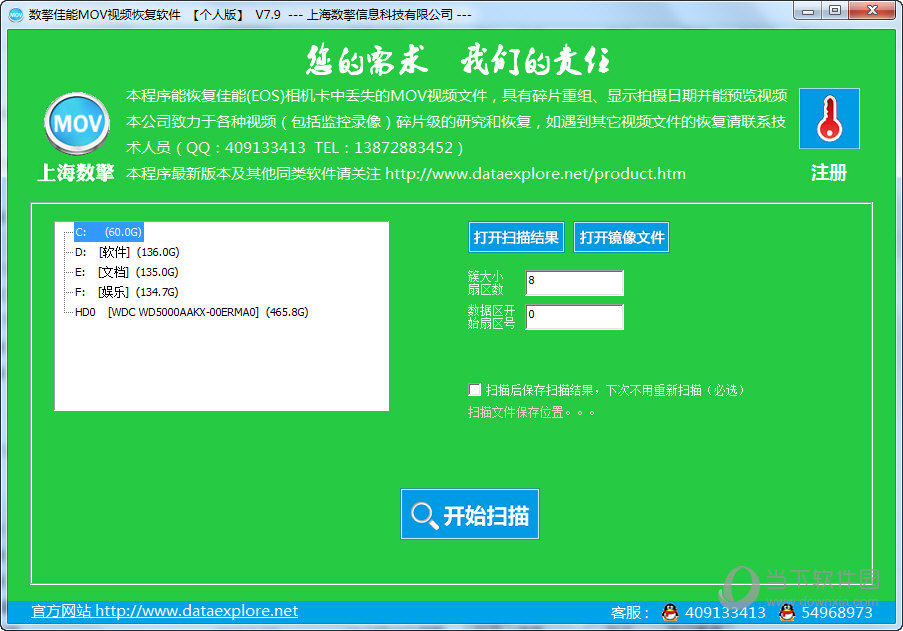Maximize the application window

point(834,11)
